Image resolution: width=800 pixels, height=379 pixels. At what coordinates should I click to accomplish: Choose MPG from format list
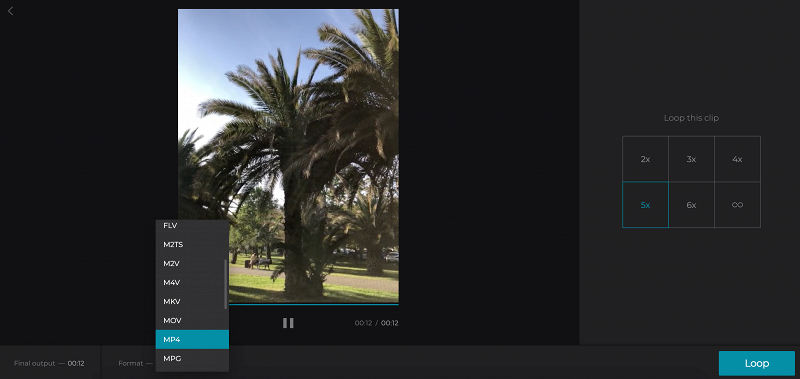point(192,359)
